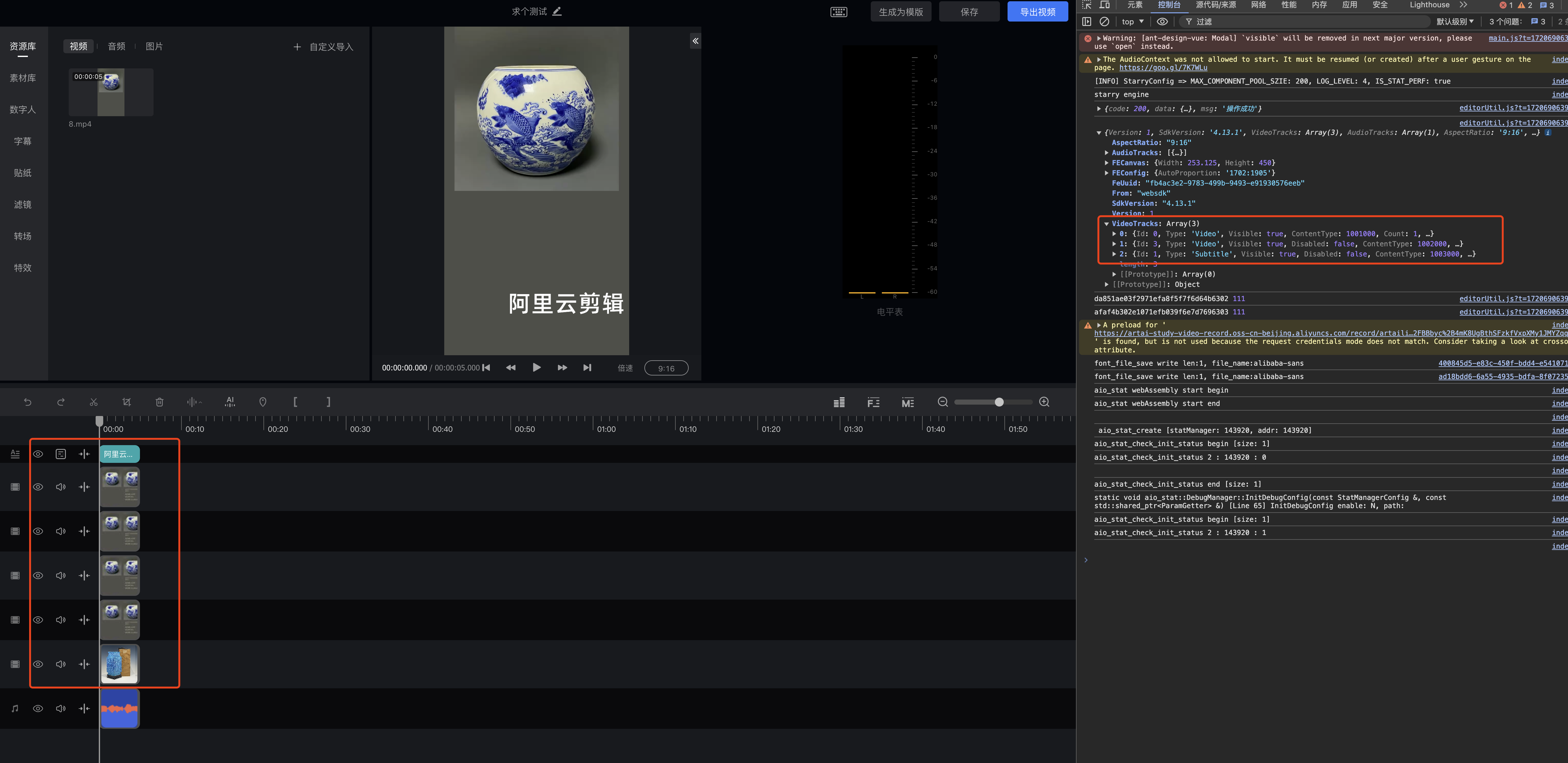Open the 素材库 sidebar section
This screenshot has width=1568, height=763.
click(x=22, y=78)
